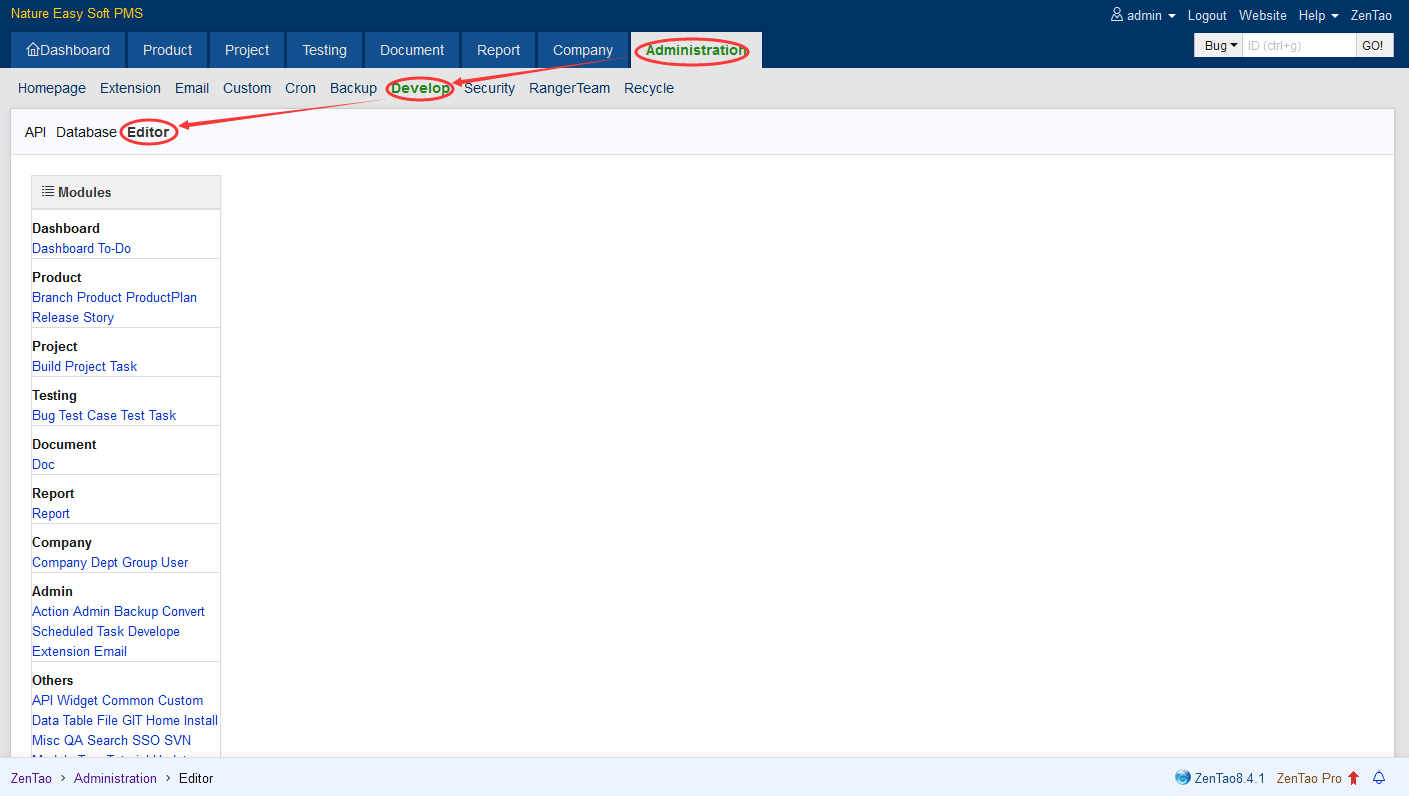The width and height of the screenshot is (1409, 796).
Task: Open the Security submenu item
Action: click(489, 88)
